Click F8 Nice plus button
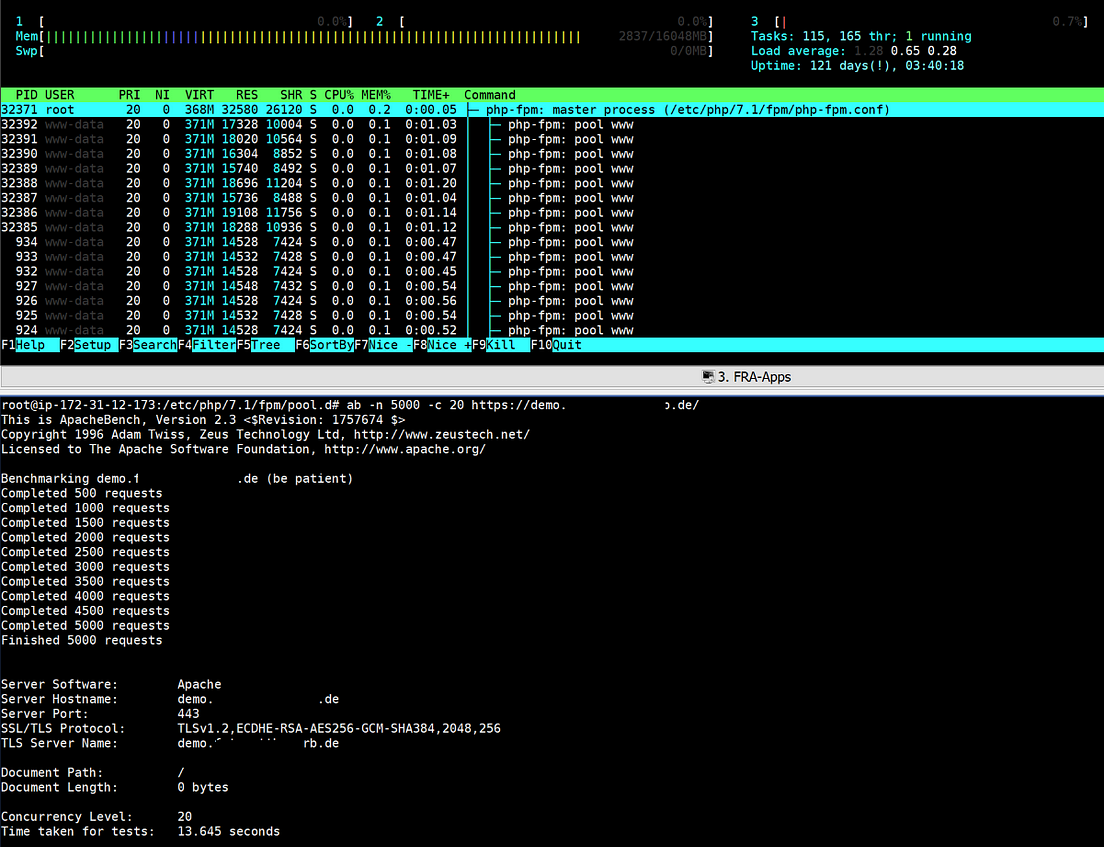The image size is (1104, 847). tap(442, 345)
